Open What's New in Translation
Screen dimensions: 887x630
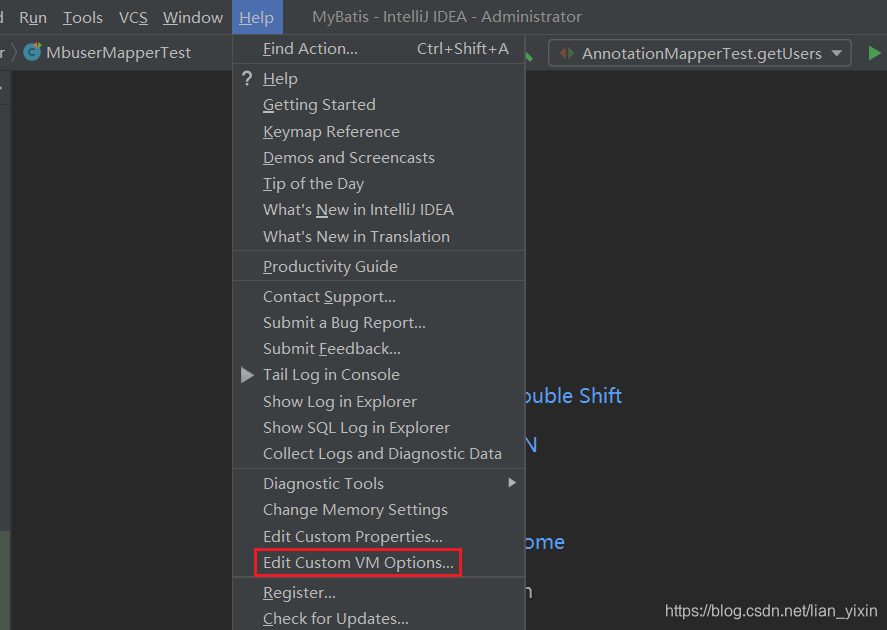[x=378, y=236]
